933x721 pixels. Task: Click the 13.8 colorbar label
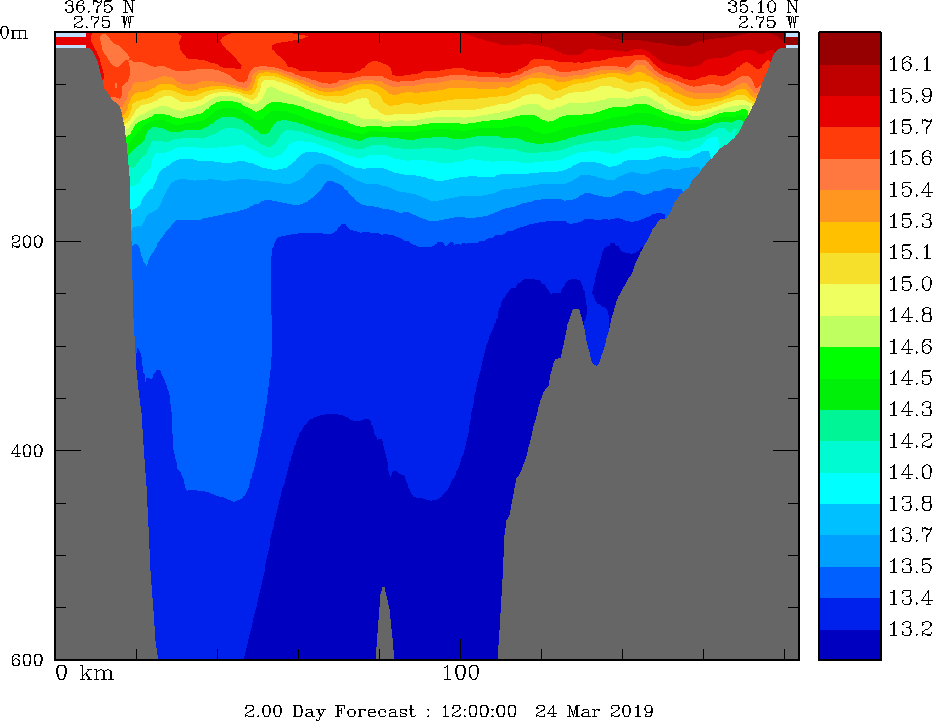click(x=910, y=504)
